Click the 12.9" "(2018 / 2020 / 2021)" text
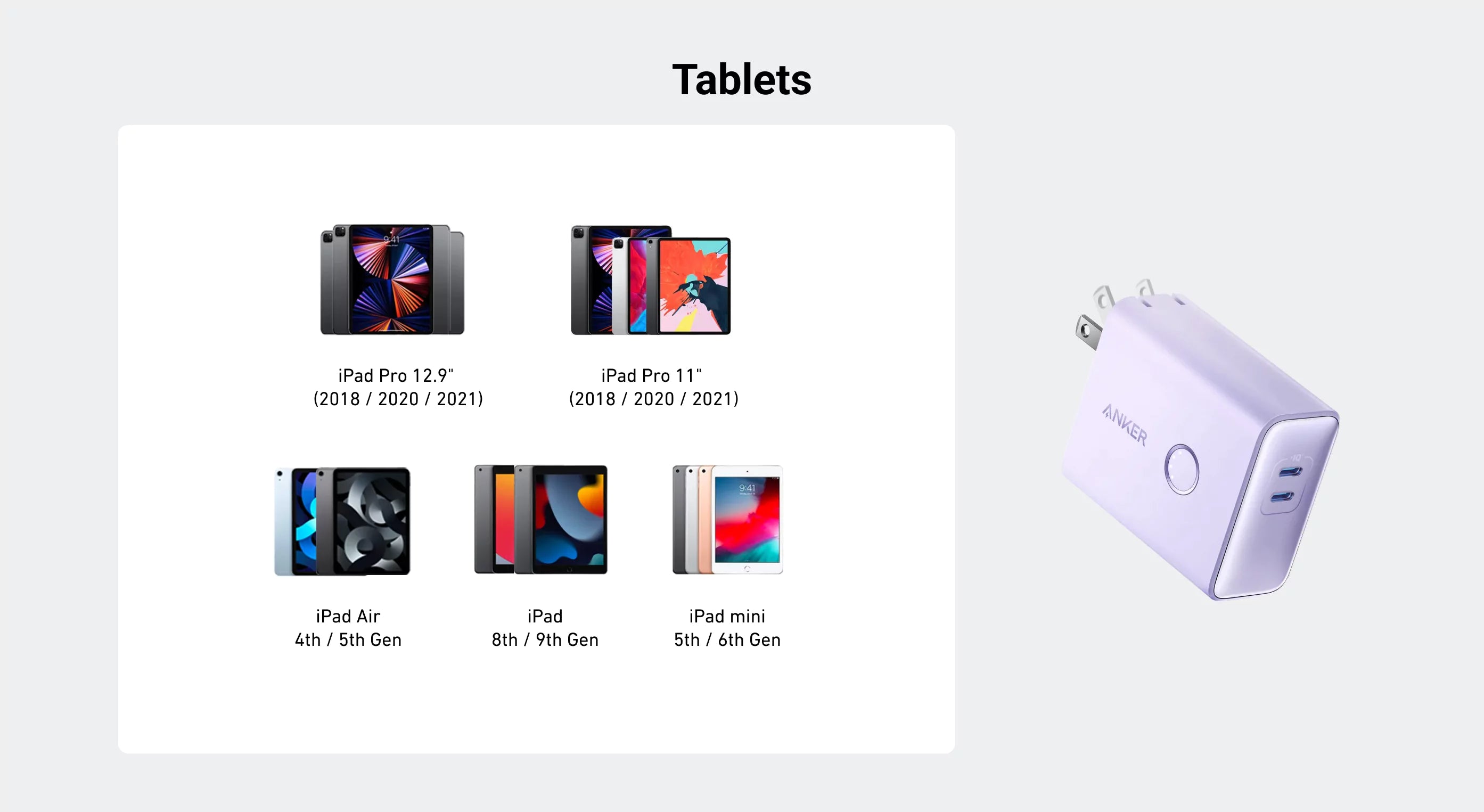Image resolution: width=1484 pixels, height=812 pixels. [398, 399]
